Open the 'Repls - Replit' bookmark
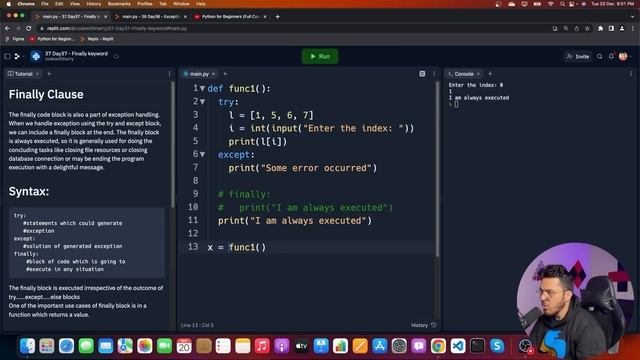The height and width of the screenshot is (360, 640). click(97, 39)
